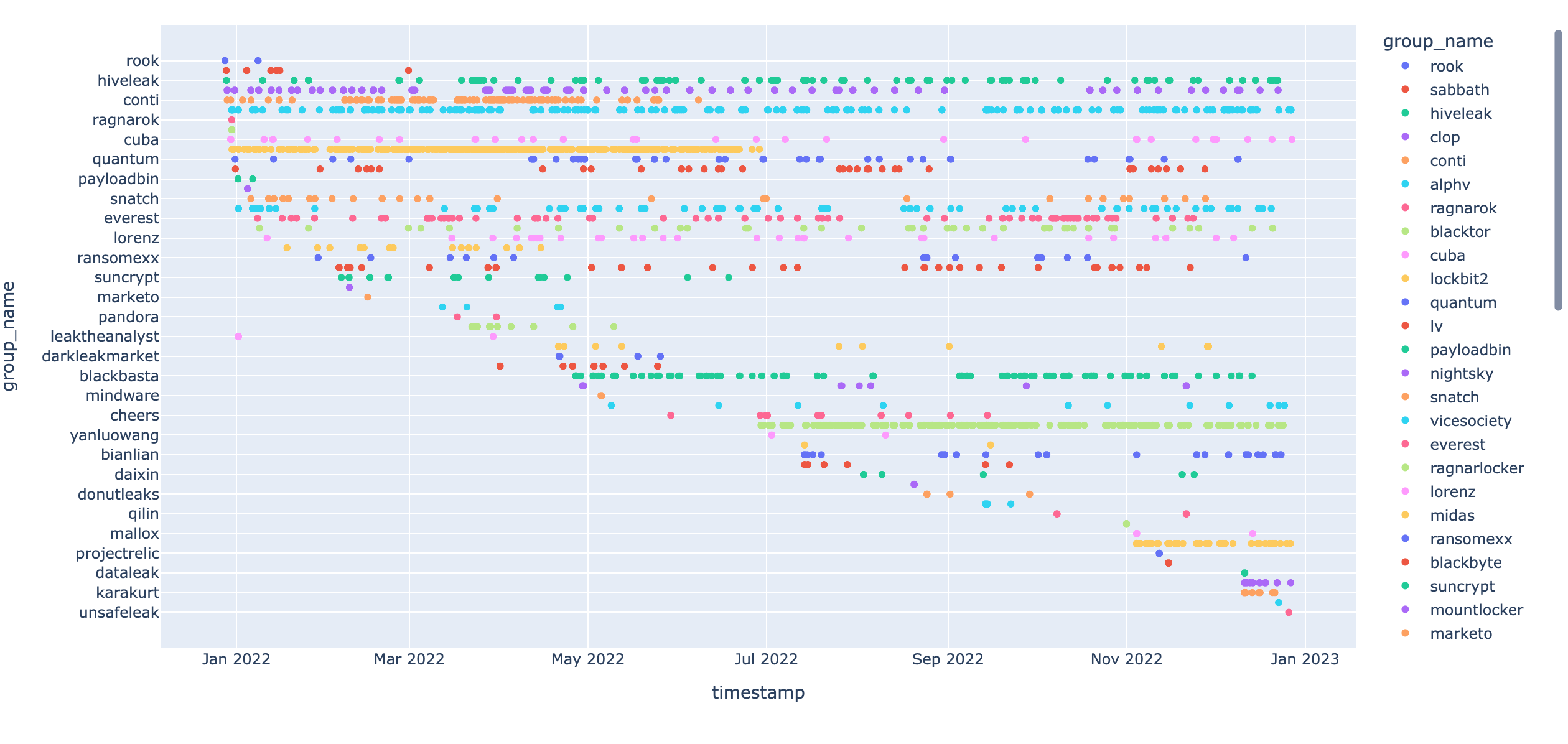This screenshot has width=1568, height=744.
Task: Click the y-axis label everest
Action: 131,218
